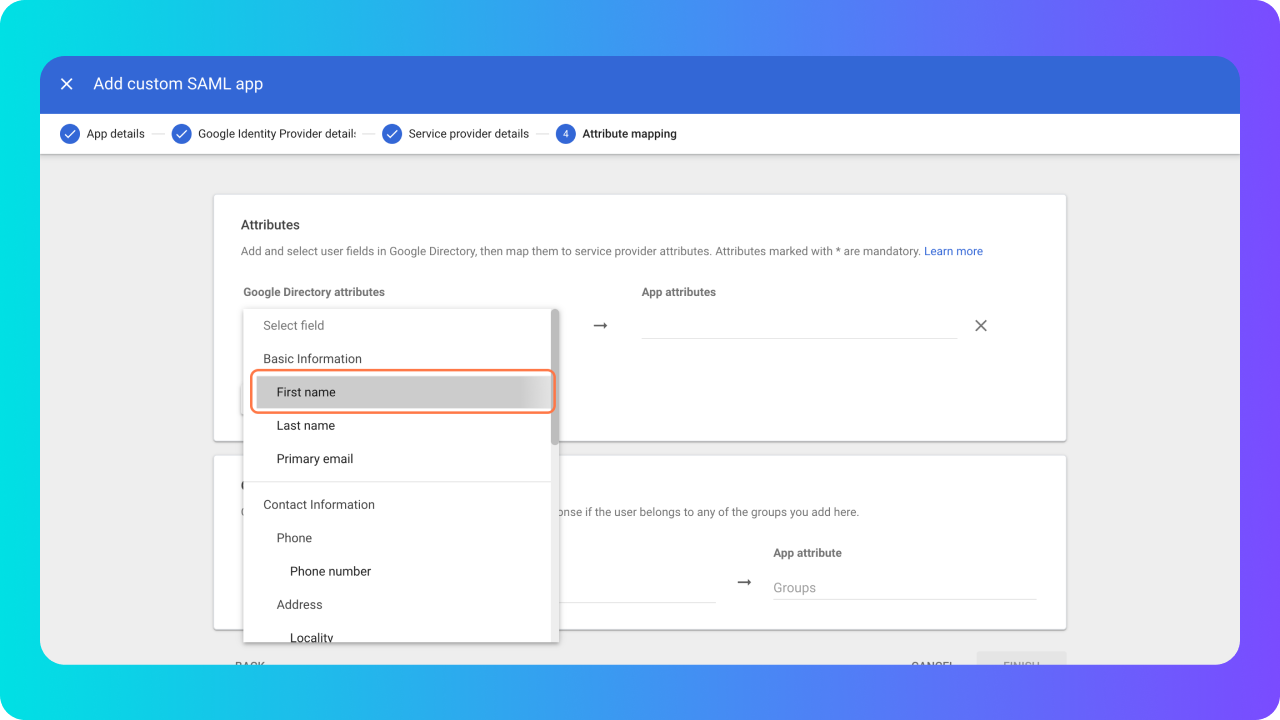Viewport: 1280px width, 720px height.
Task: Open the Learn more link
Action: click(x=953, y=252)
